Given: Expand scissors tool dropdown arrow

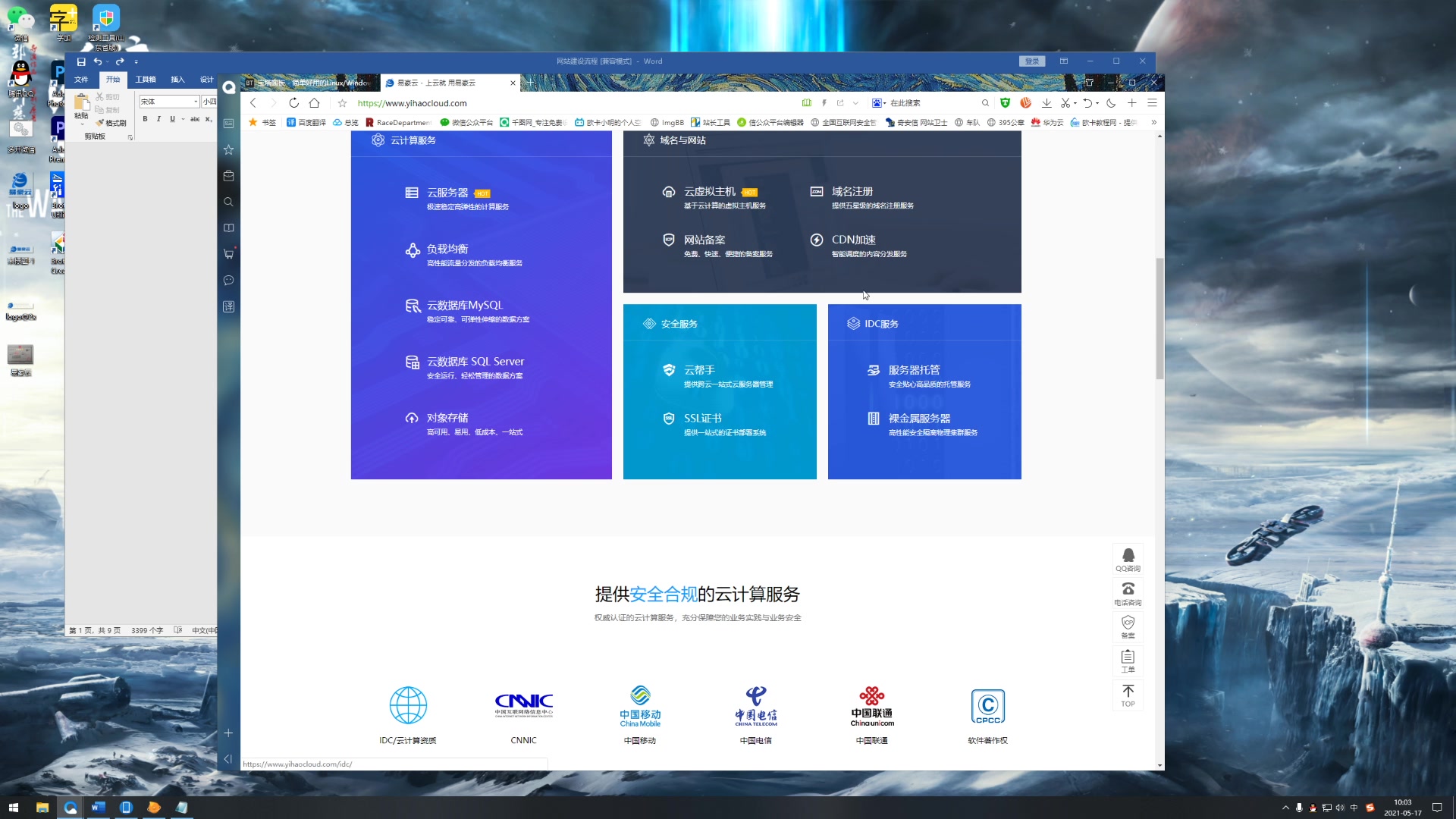Looking at the screenshot, I should pos(1075,103).
